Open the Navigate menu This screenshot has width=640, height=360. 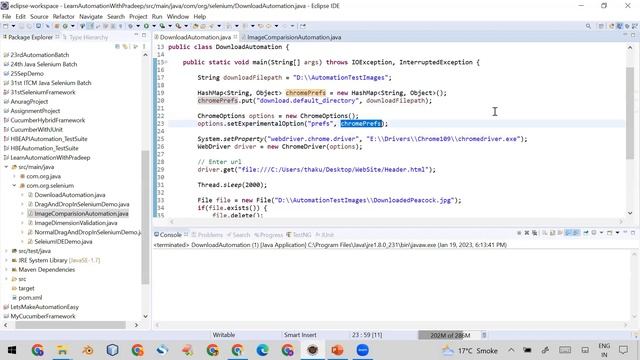91,16
